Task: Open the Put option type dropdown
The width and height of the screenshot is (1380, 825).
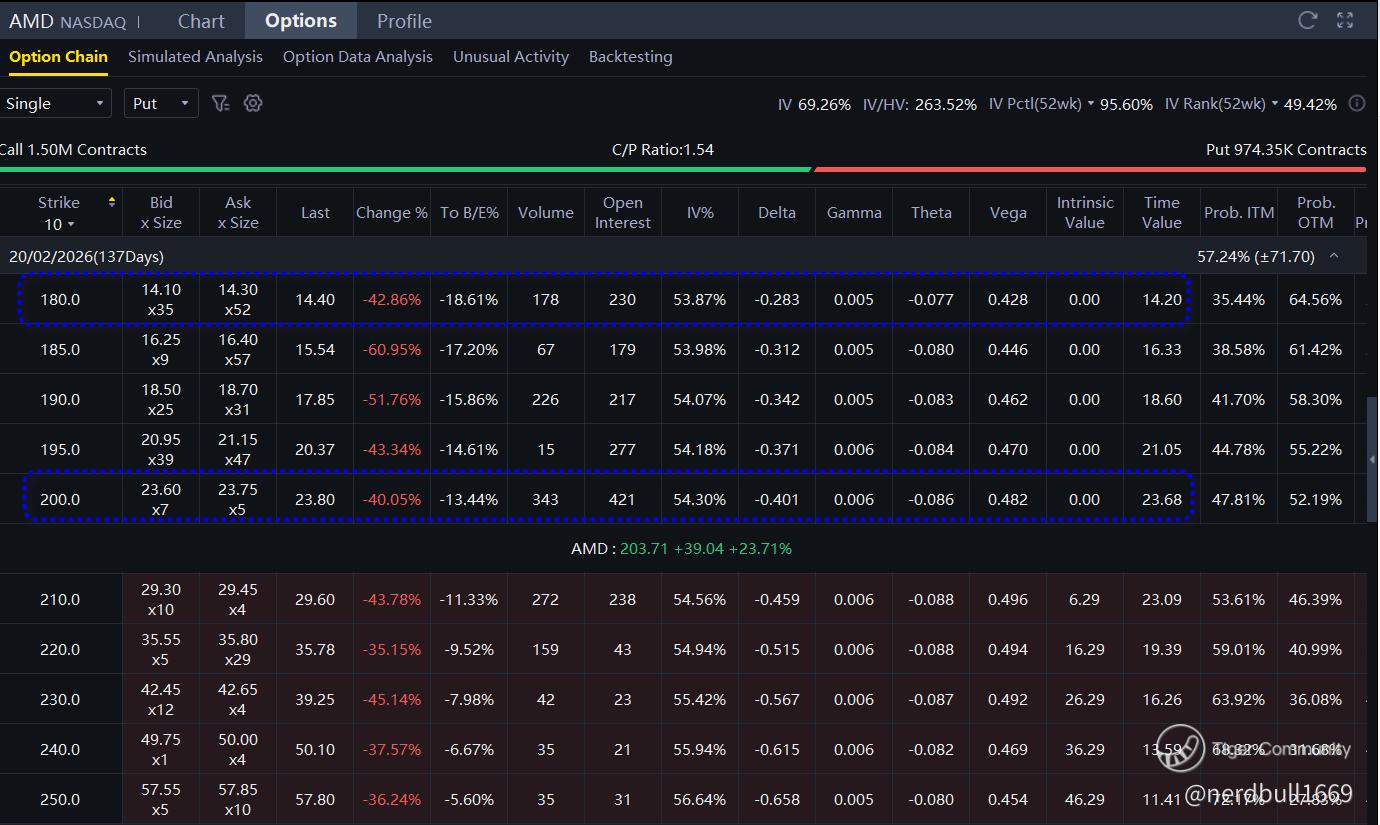Action: tap(161, 104)
